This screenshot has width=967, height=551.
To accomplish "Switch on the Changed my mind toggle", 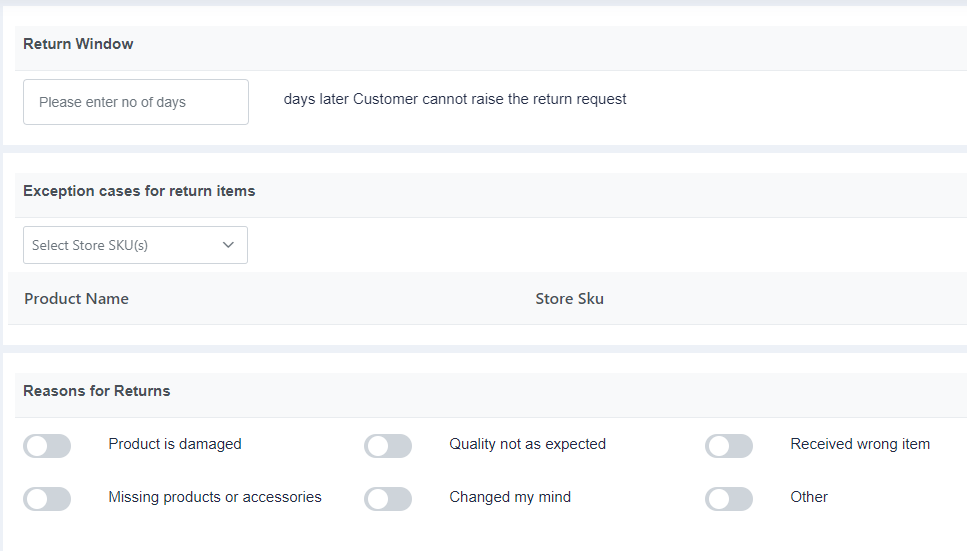I will coord(388,499).
